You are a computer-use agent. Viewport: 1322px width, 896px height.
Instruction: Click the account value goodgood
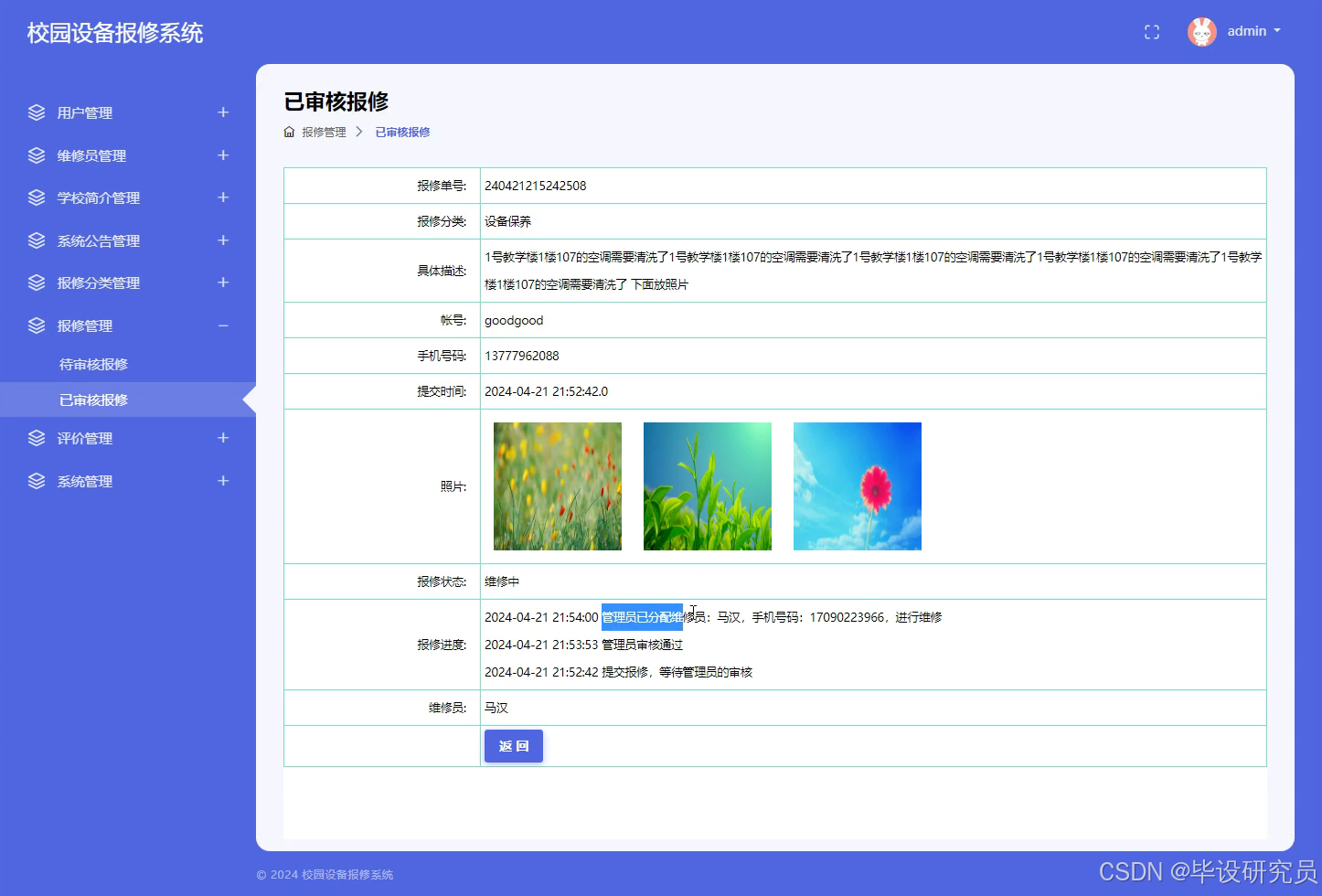coord(514,320)
